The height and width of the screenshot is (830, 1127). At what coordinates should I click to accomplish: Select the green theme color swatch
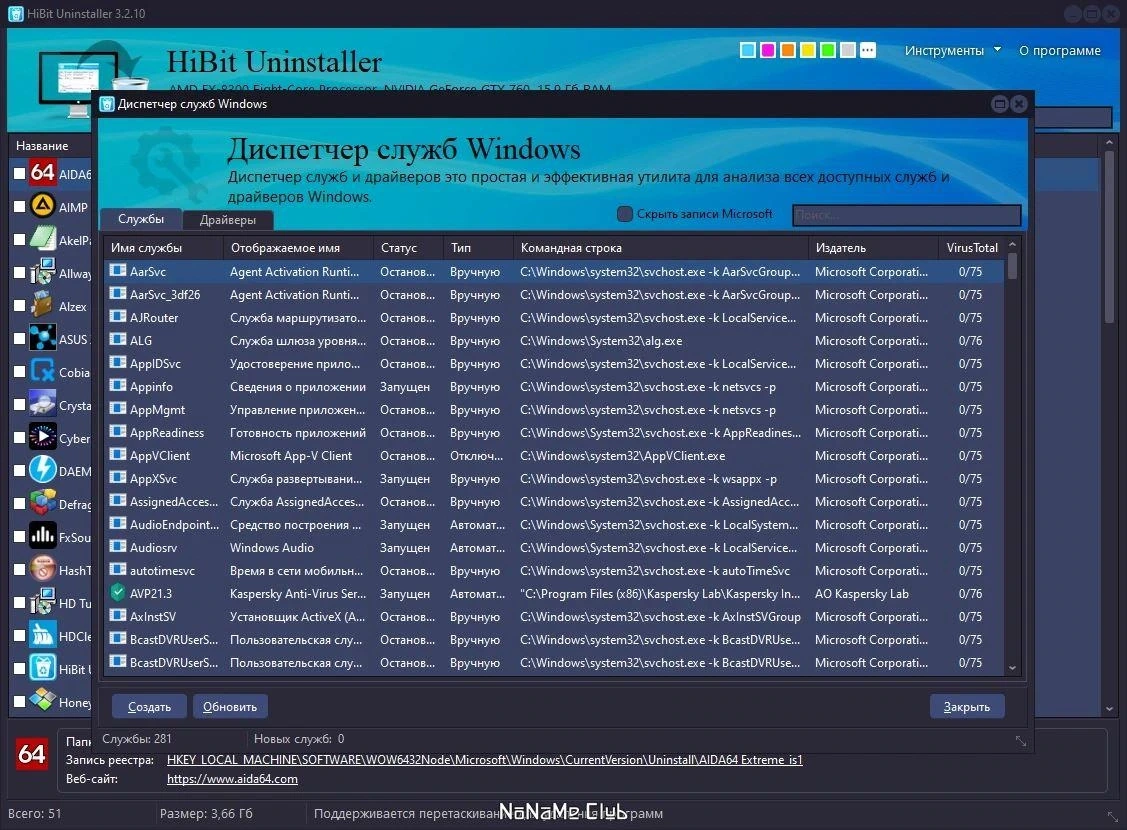tap(828, 50)
